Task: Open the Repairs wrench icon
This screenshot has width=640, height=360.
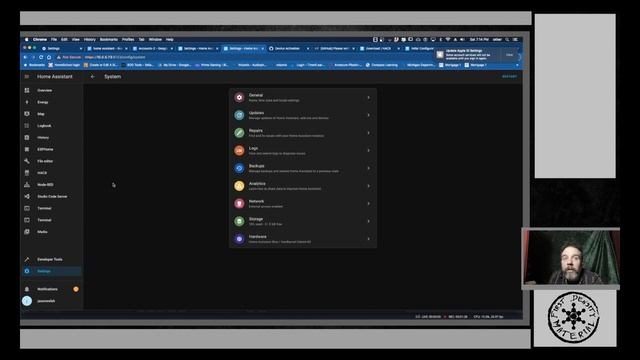Action: 240,133
